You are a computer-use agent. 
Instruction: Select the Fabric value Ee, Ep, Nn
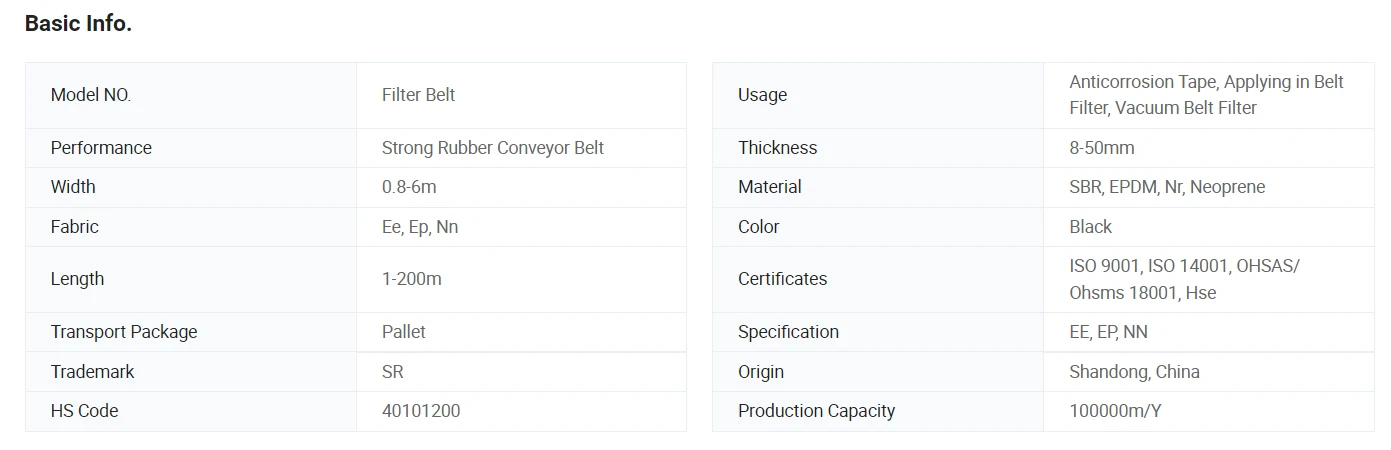coord(420,227)
